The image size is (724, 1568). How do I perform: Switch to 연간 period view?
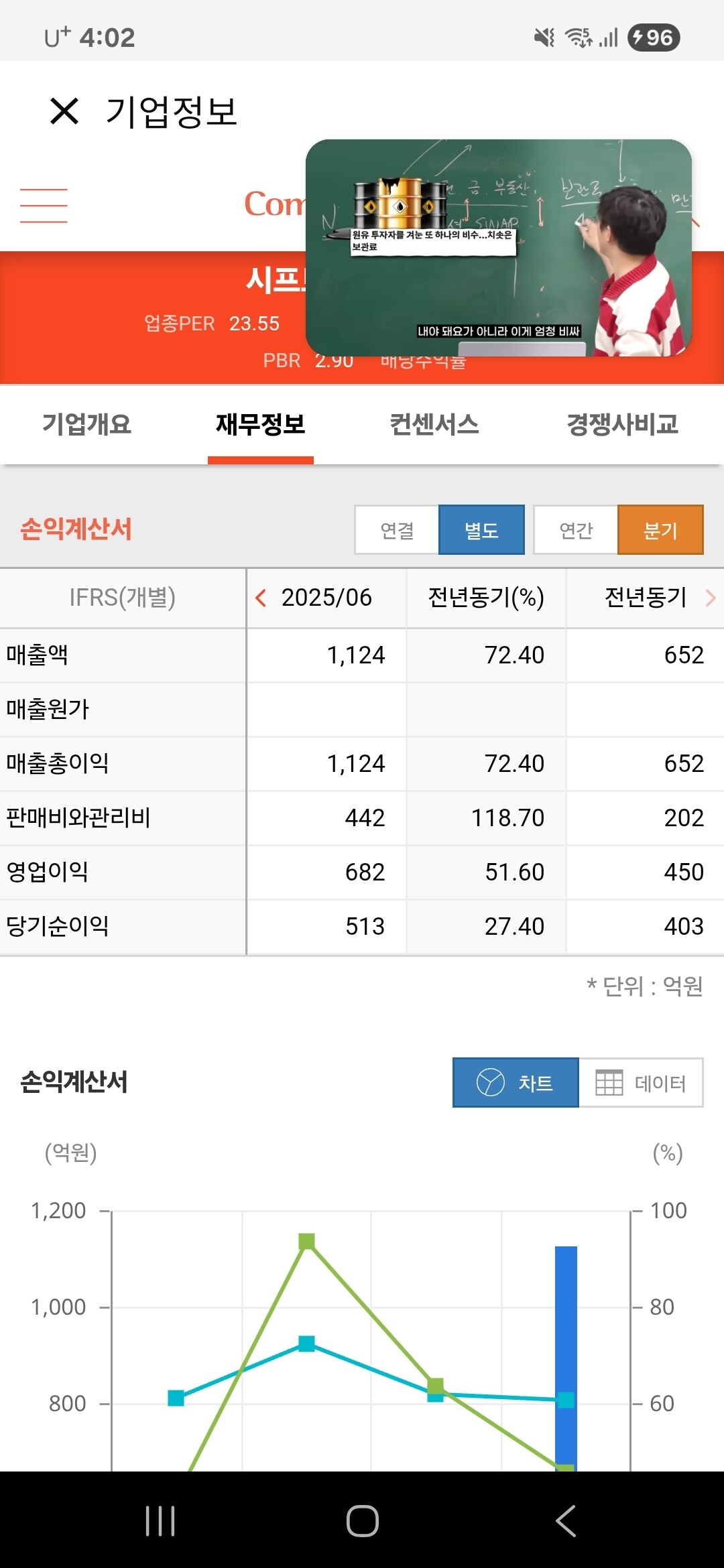pyautogui.click(x=576, y=530)
